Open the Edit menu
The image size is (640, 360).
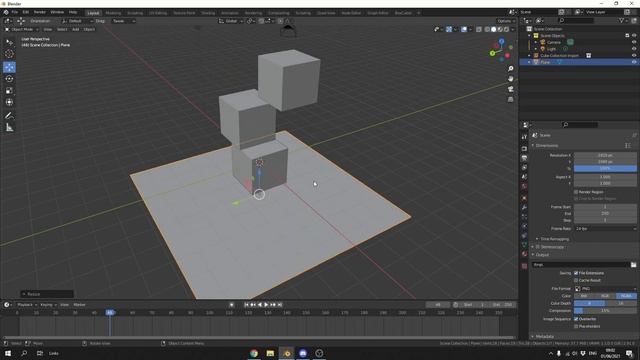[x=26, y=12]
